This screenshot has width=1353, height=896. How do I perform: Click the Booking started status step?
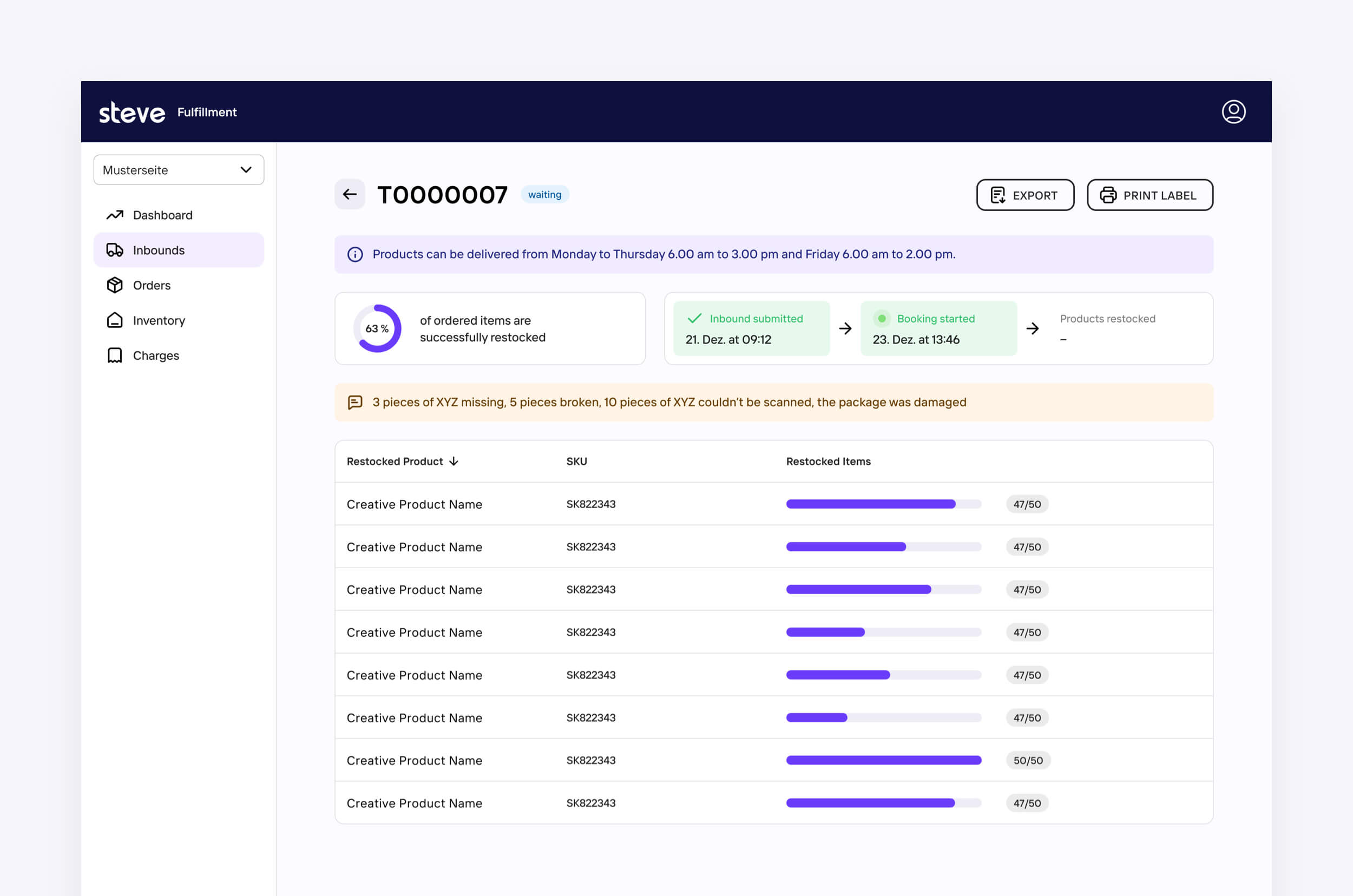pyautogui.click(x=938, y=328)
